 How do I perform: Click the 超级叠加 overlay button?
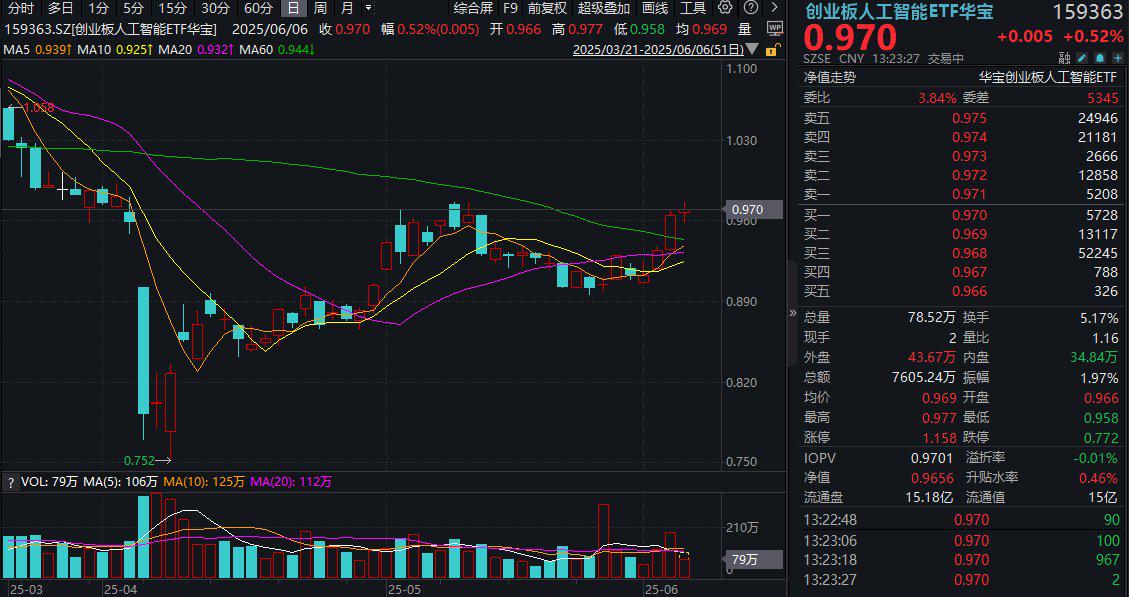[x=604, y=9]
